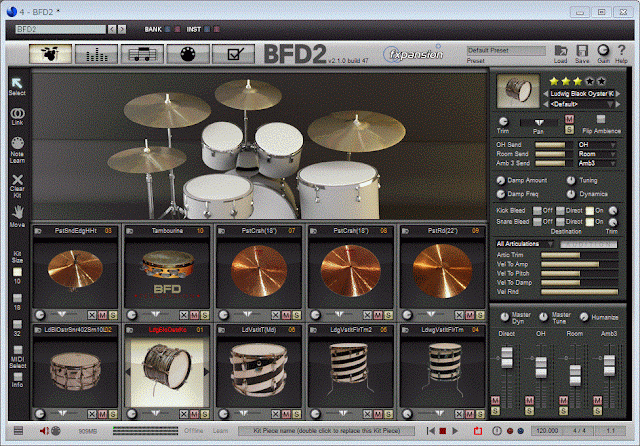Click the Load preset icon
This screenshot has height=446, width=640.
point(561,50)
